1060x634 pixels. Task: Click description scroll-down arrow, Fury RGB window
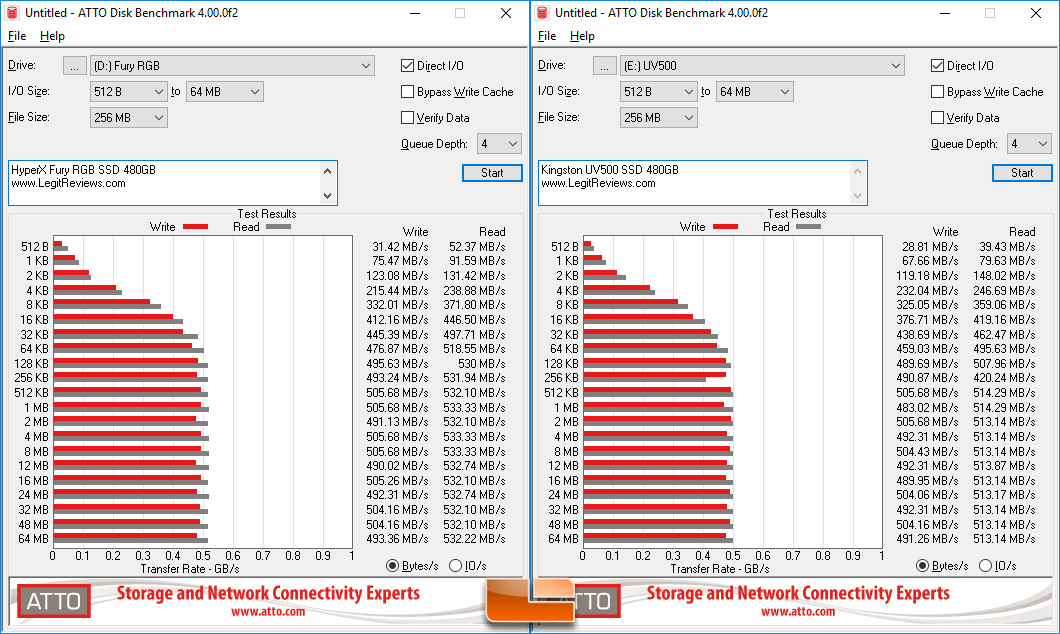pyautogui.click(x=328, y=195)
